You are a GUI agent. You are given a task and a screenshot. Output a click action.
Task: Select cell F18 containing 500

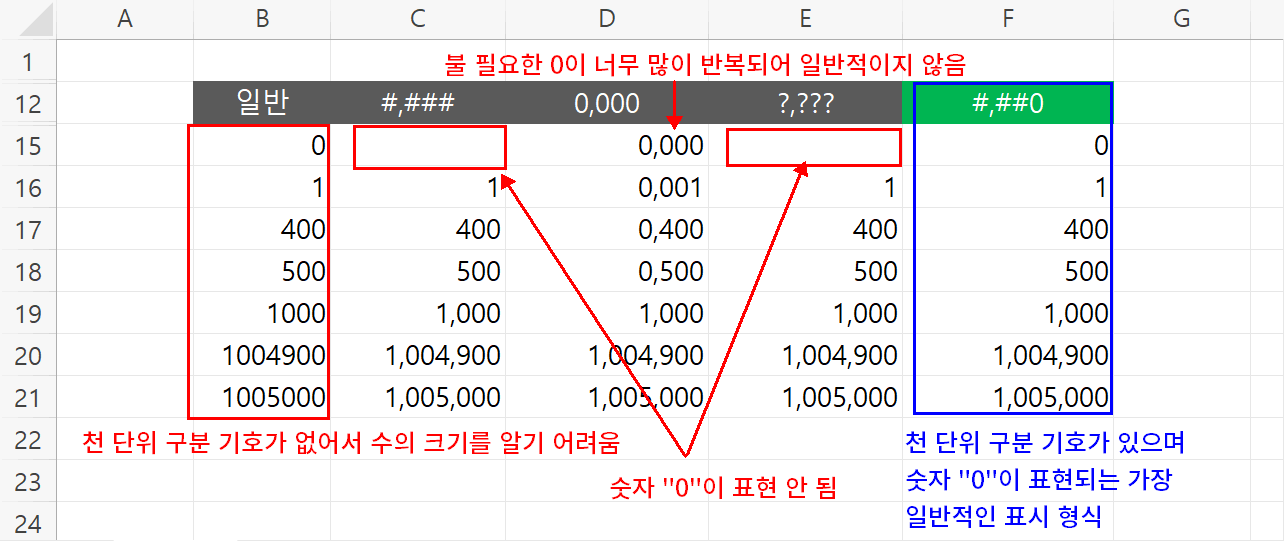1007,271
